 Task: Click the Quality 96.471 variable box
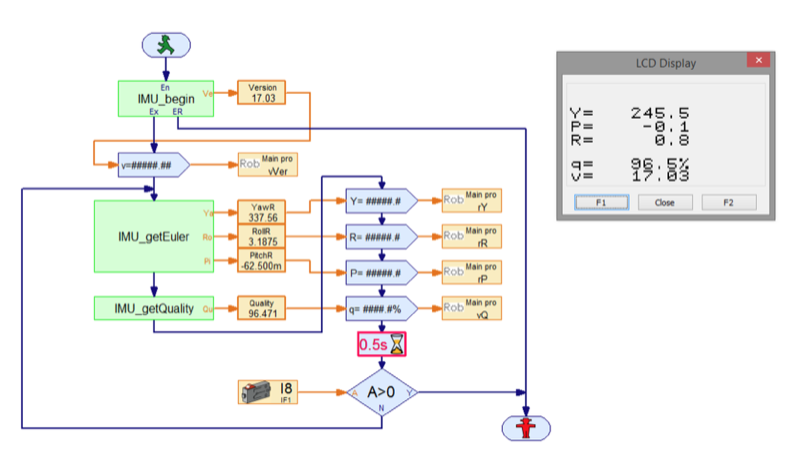(x=262, y=308)
